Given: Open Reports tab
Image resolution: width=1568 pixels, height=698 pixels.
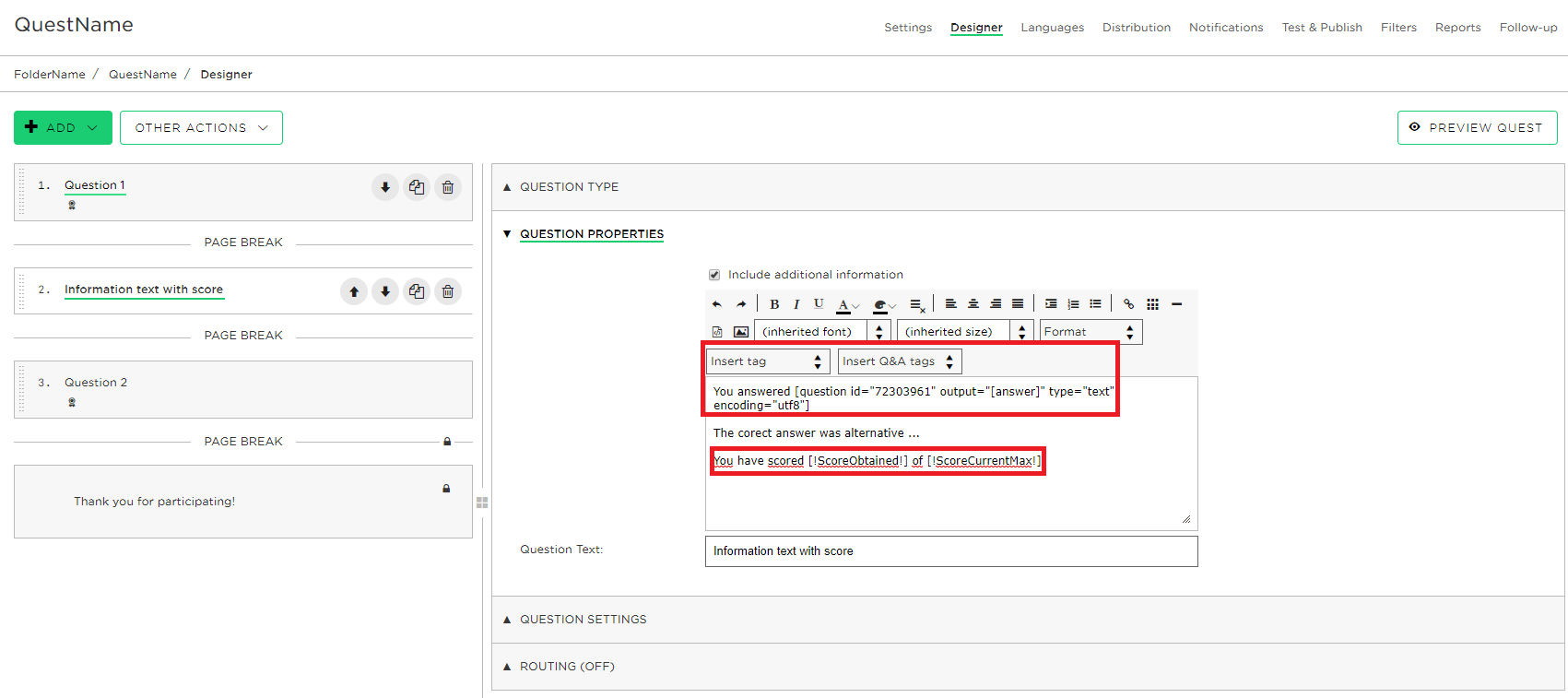Looking at the screenshot, I should (x=1457, y=28).
